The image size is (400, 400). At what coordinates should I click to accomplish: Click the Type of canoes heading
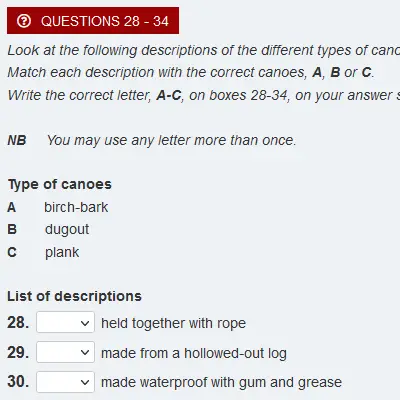(60, 184)
